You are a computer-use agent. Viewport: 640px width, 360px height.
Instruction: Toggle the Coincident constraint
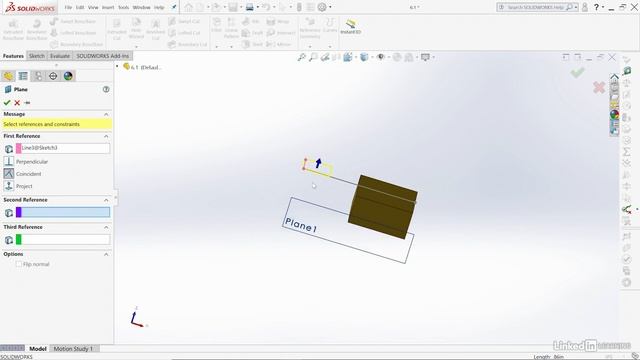click(9, 173)
